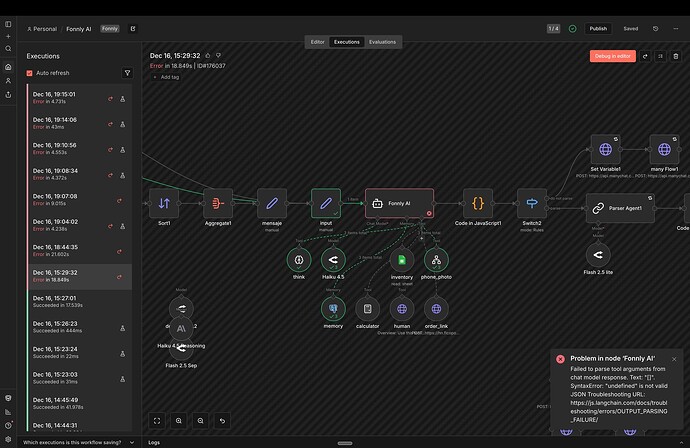Image resolution: width=690 pixels, height=448 pixels.
Task: Open the Parser Agent1 node
Action: coord(620,208)
